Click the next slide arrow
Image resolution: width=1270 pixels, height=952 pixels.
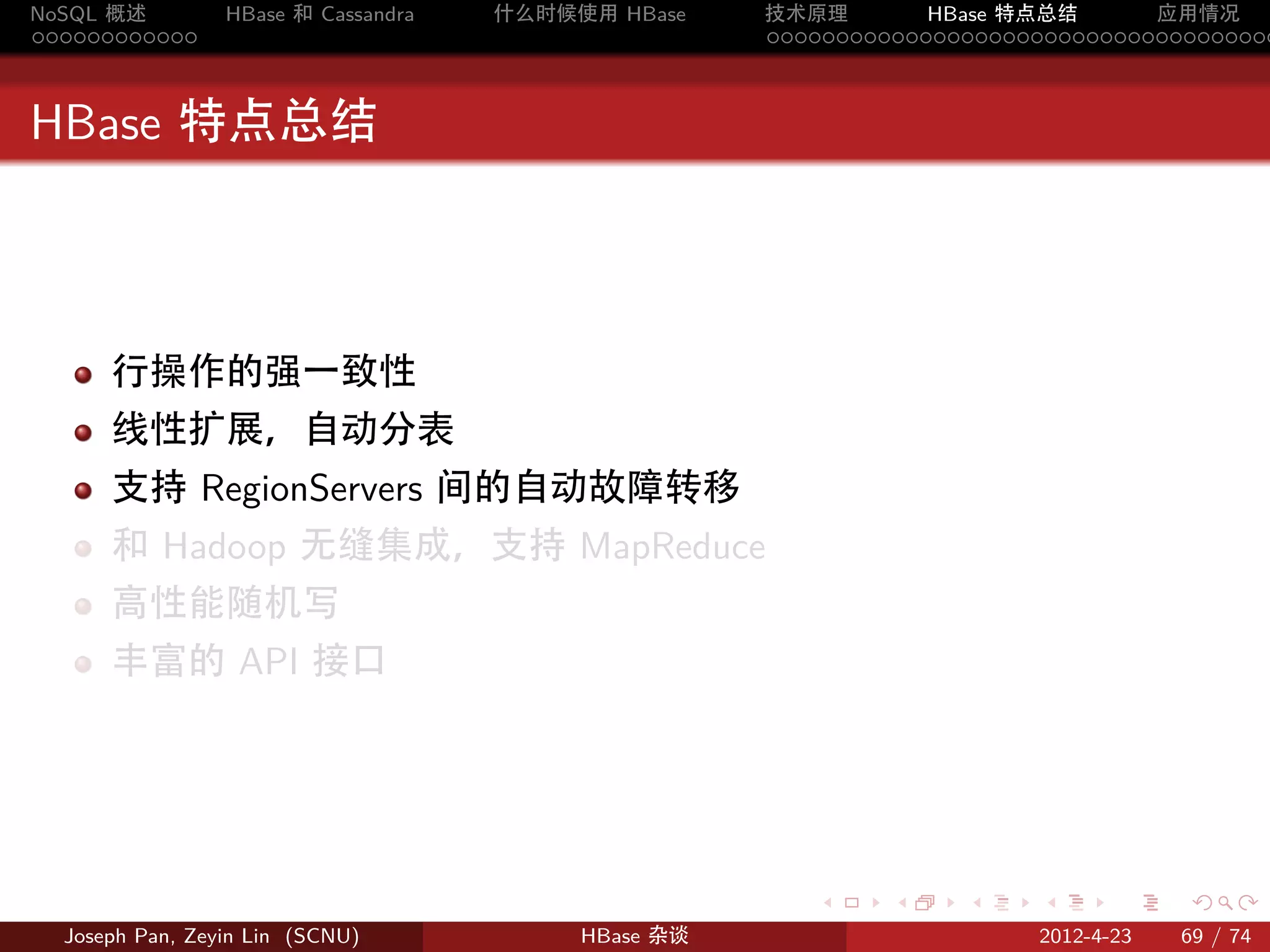(876, 902)
